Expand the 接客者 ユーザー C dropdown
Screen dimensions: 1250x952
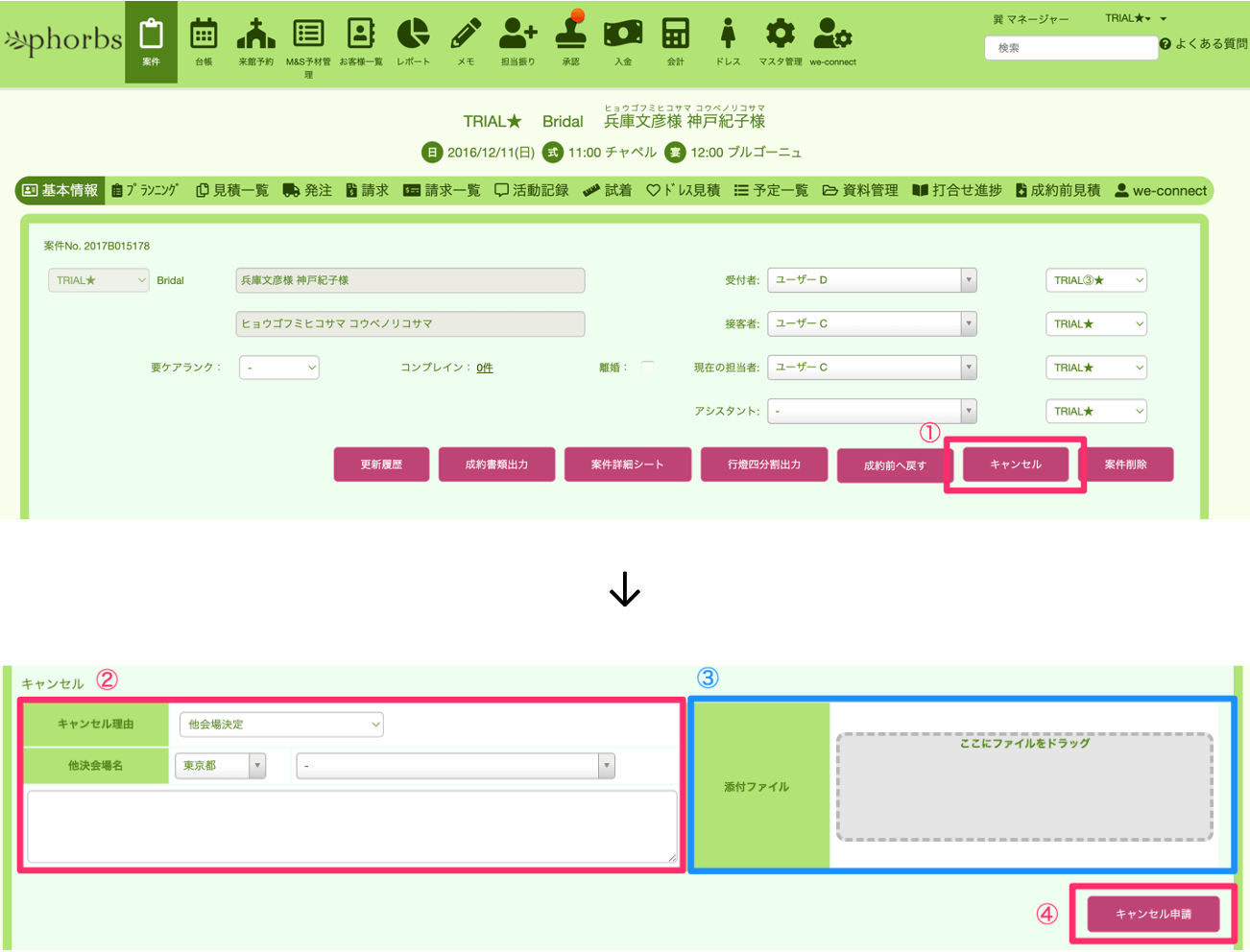click(872, 323)
